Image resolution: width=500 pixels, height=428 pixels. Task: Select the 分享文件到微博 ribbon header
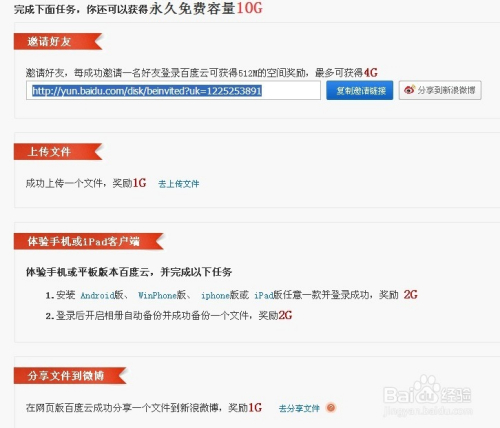pyautogui.click(x=70, y=376)
